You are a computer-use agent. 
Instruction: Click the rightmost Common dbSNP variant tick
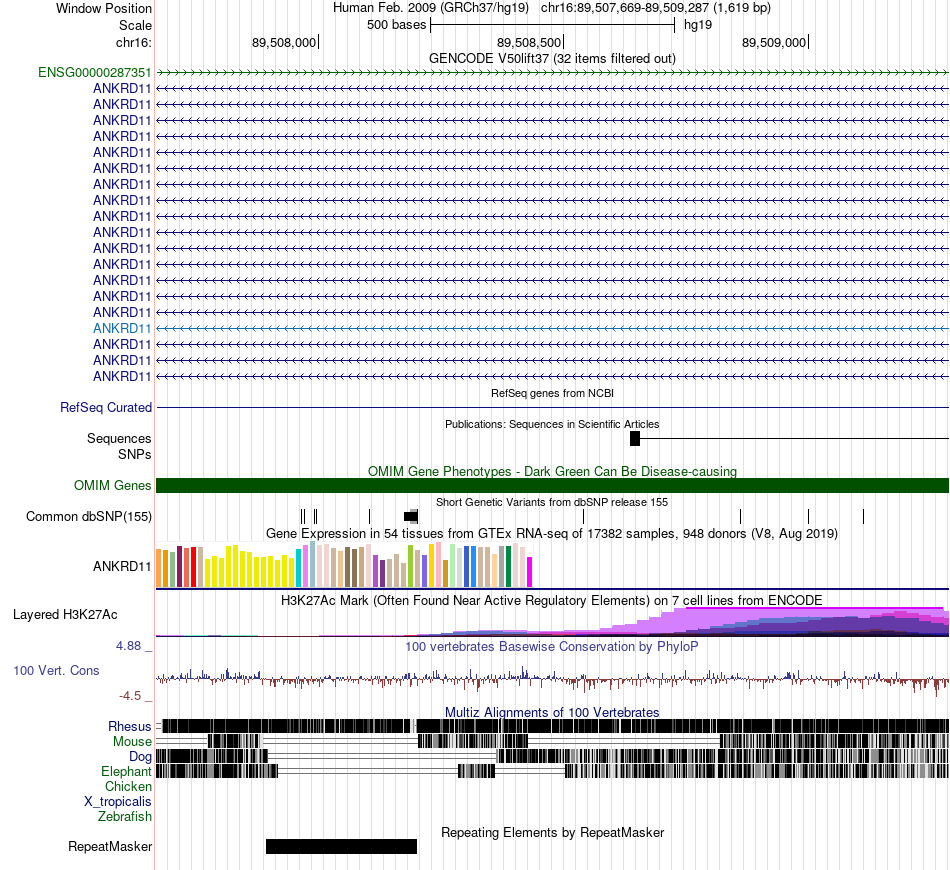point(863,516)
